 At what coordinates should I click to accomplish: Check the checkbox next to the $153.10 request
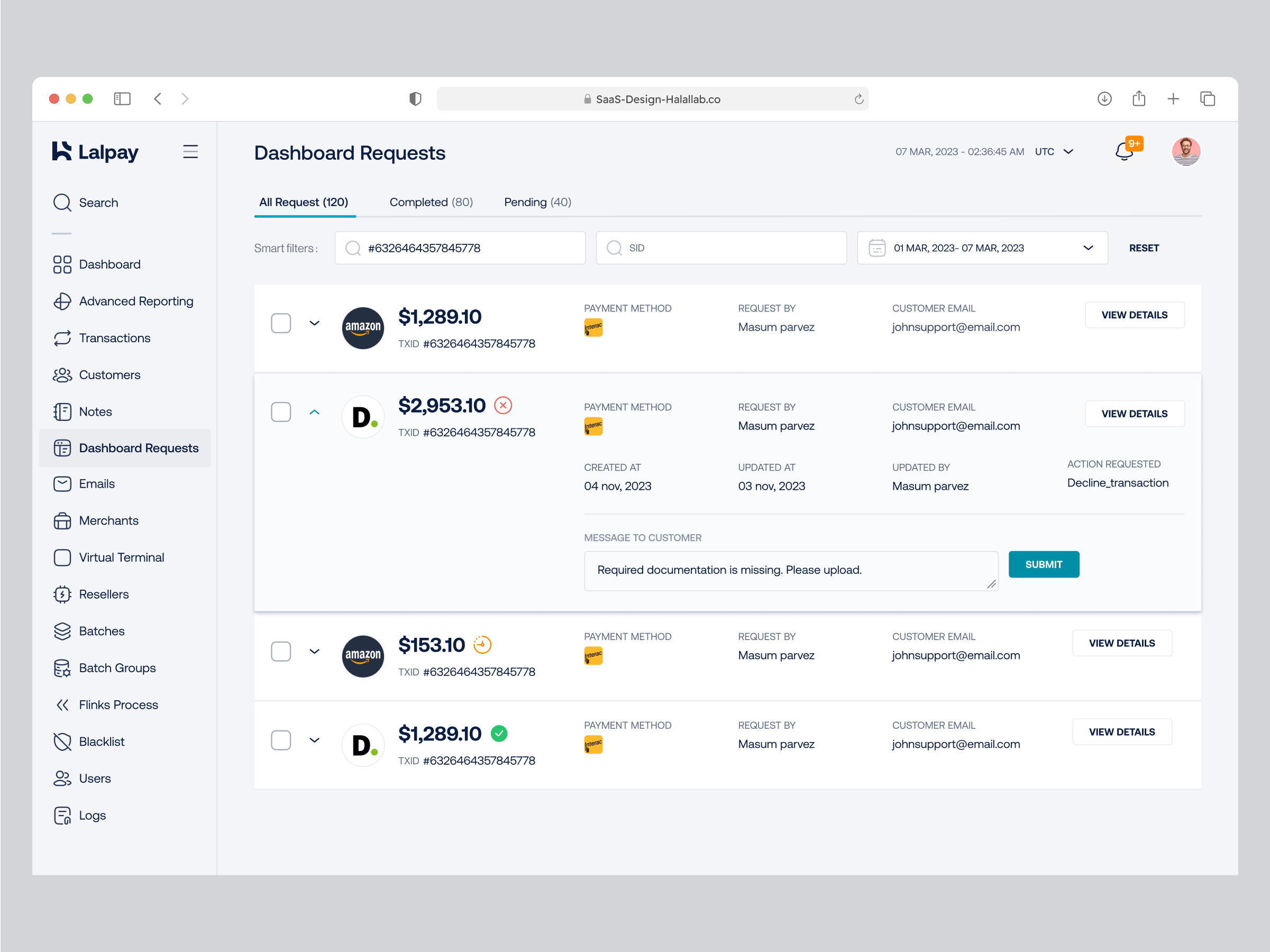click(281, 651)
